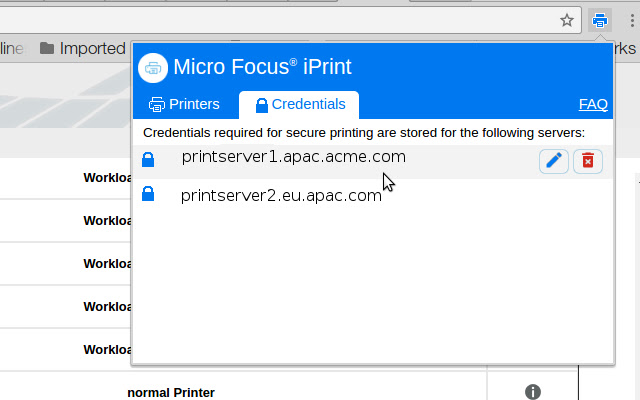Click the iPrint logo in popup header
This screenshot has width=640, height=400.
(152, 67)
